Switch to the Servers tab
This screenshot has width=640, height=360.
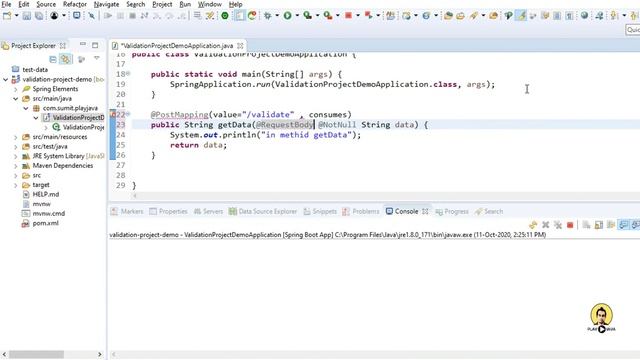(209, 211)
